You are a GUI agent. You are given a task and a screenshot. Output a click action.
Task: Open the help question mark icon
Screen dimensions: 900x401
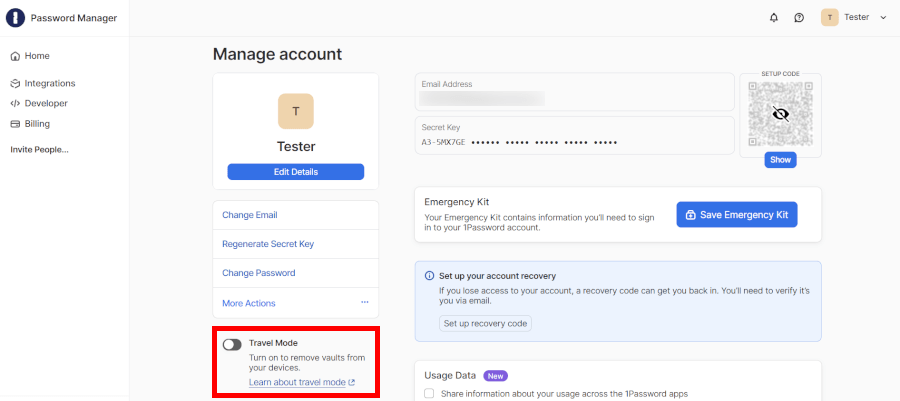tap(799, 18)
